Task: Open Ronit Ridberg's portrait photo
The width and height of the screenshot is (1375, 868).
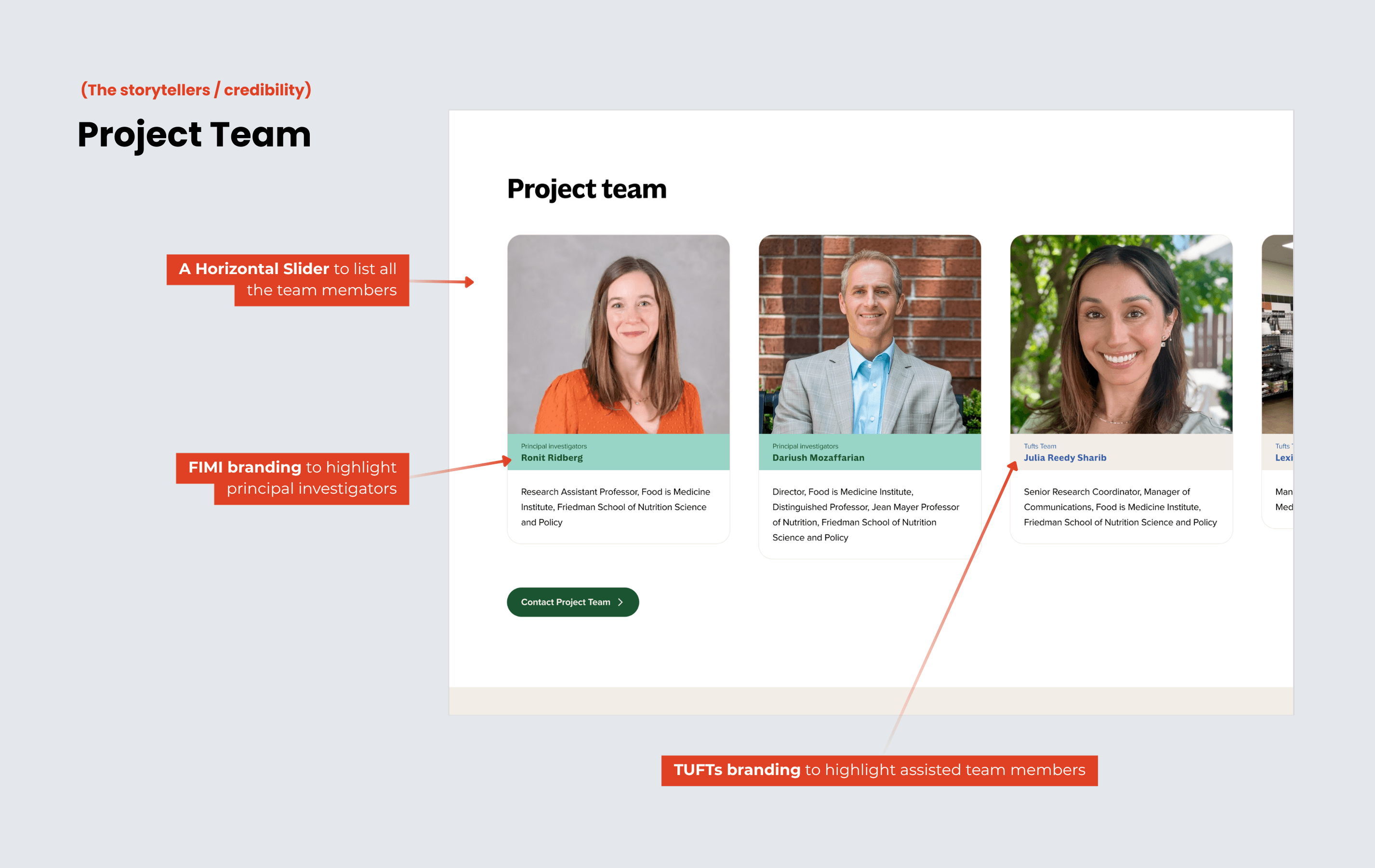Action: click(x=619, y=334)
